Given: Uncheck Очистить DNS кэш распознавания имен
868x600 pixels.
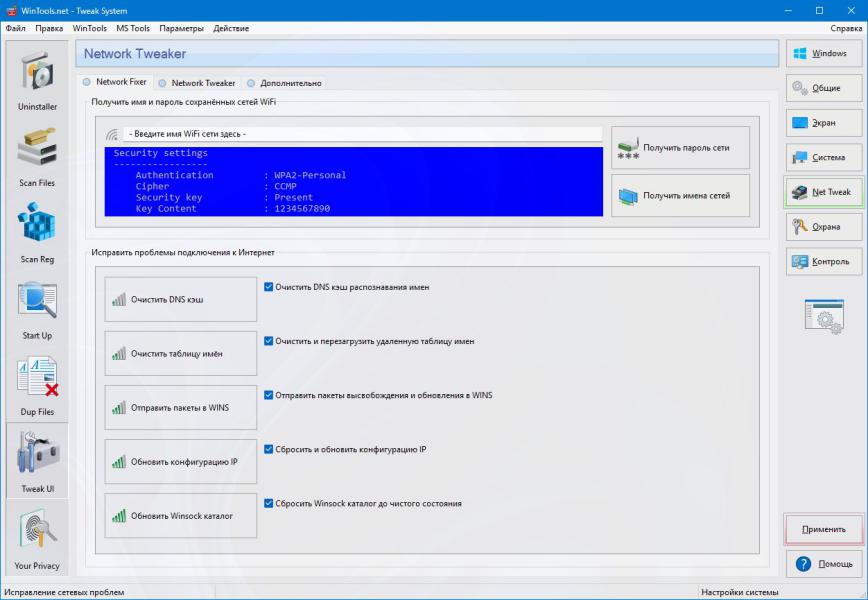Looking at the screenshot, I should pos(269,287).
